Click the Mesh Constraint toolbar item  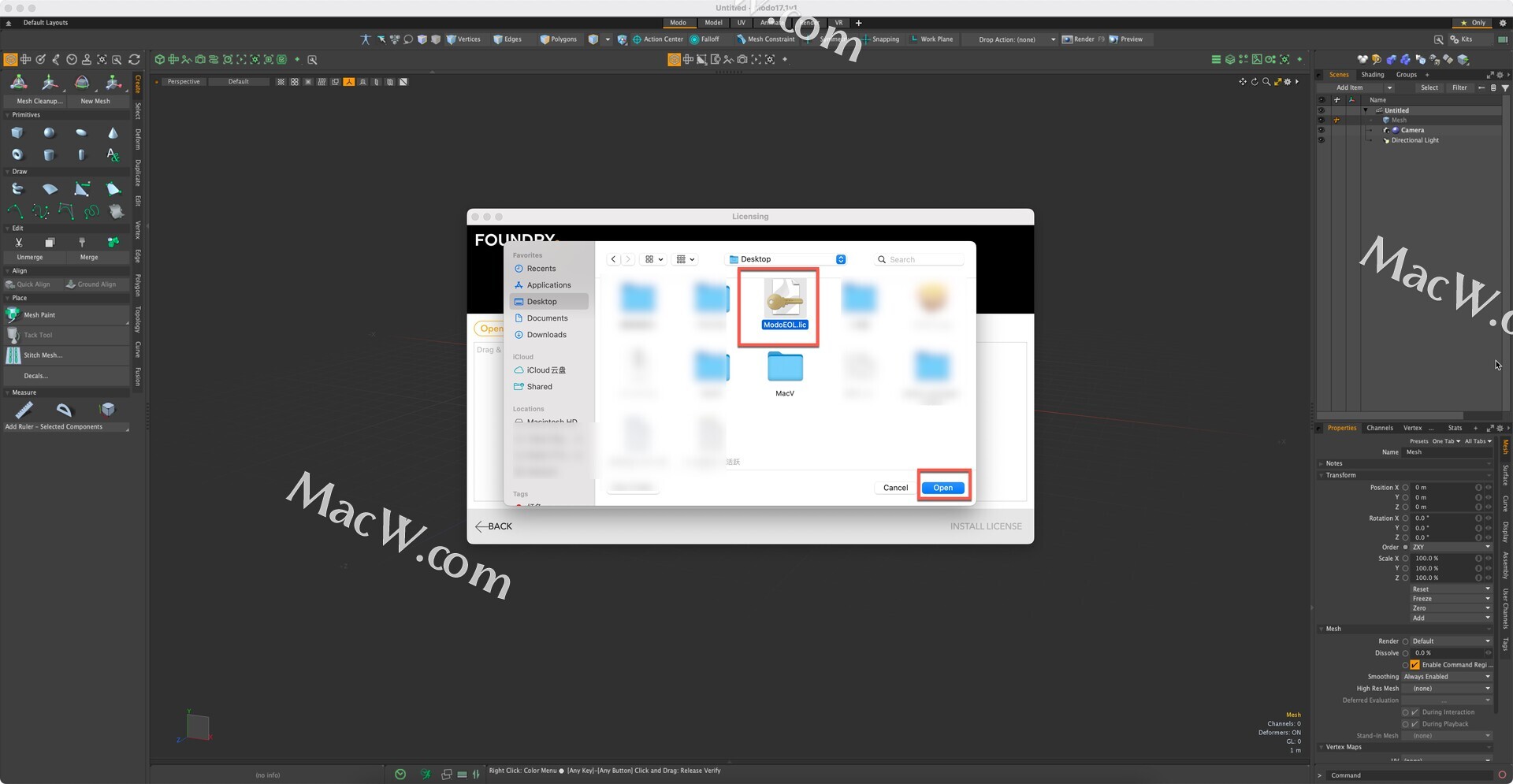pyautogui.click(x=765, y=39)
